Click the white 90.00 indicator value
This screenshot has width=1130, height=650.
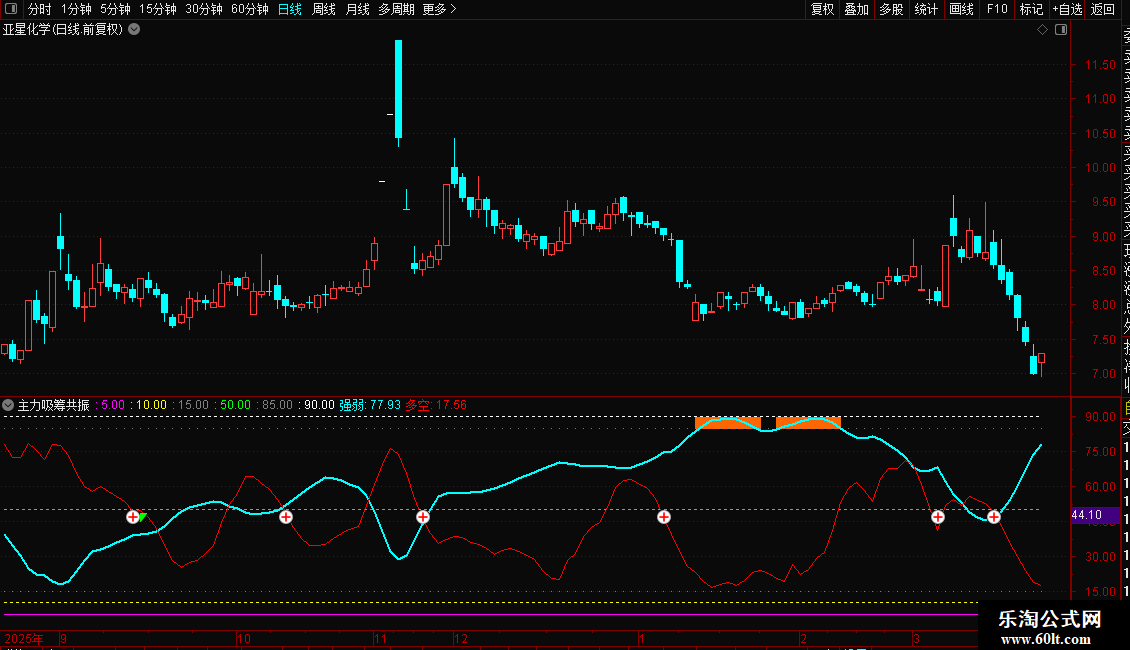[x=319, y=405]
